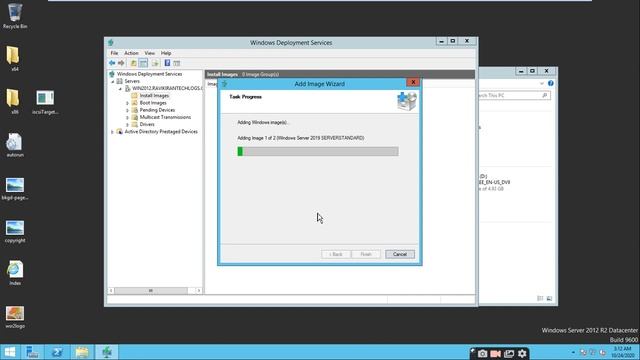Open the Help menu
This screenshot has height=360, width=640.
[x=166, y=53]
